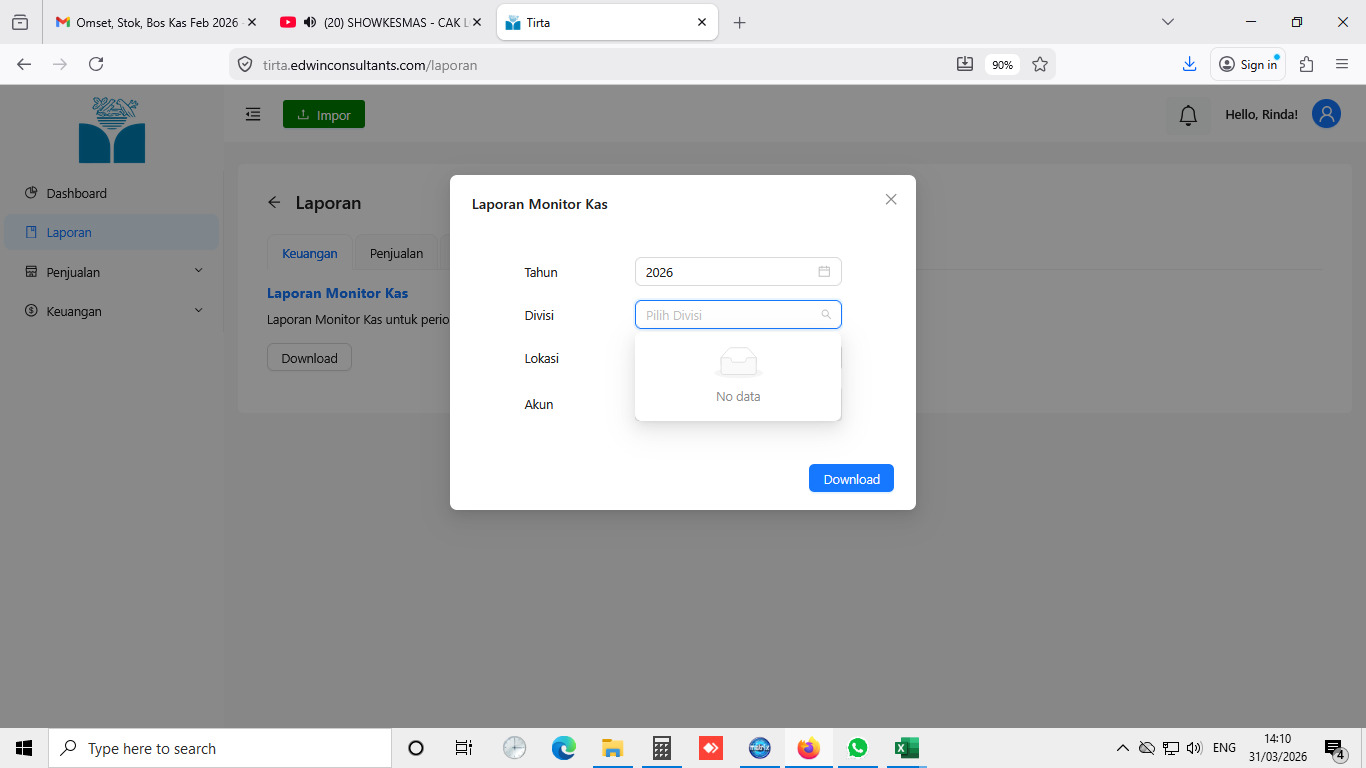Screen dimensions: 1366x768
Task: Go to Dashboard in sidebar
Action: tap(76, 193)
